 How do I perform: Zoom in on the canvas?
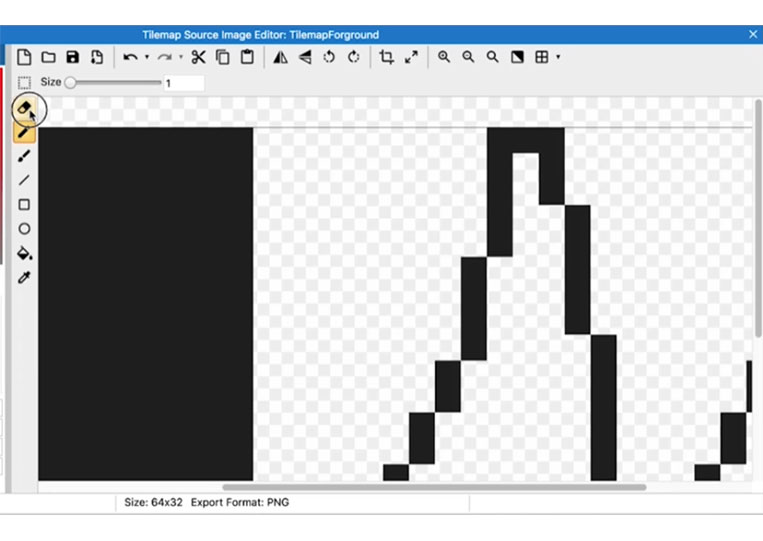[x=444, y=57]
